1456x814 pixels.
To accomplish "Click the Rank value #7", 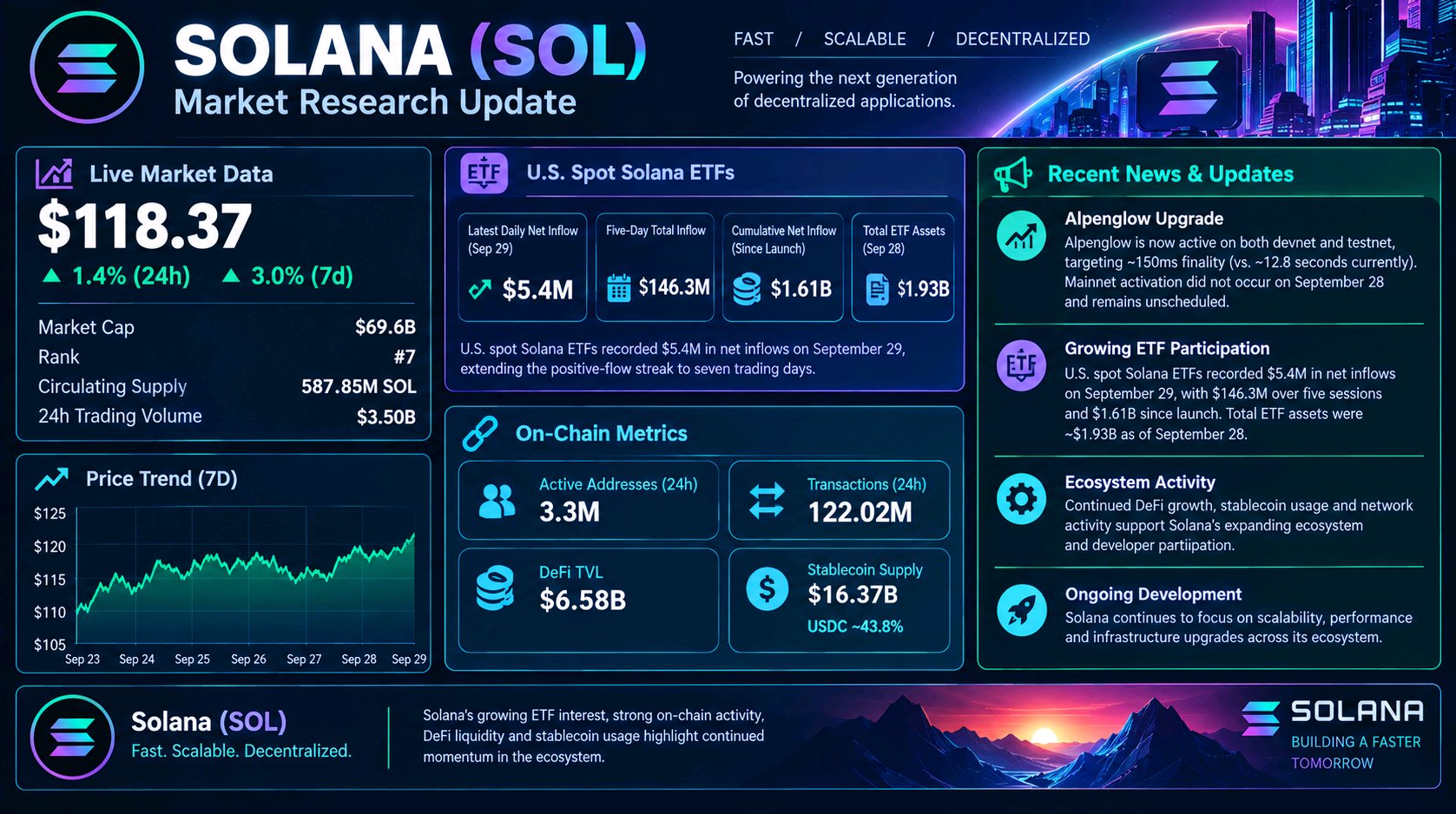I will click(405, 357).
